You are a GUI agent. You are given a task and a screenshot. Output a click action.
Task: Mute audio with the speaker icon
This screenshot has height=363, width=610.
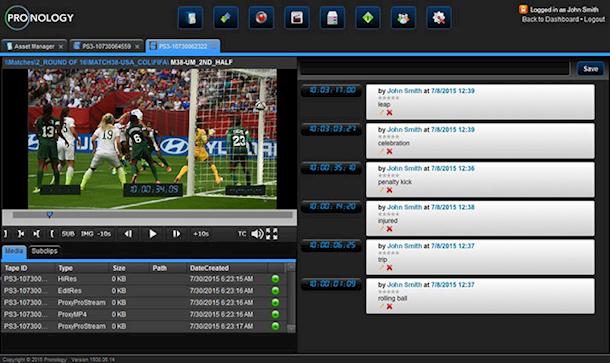click(257, 234)
